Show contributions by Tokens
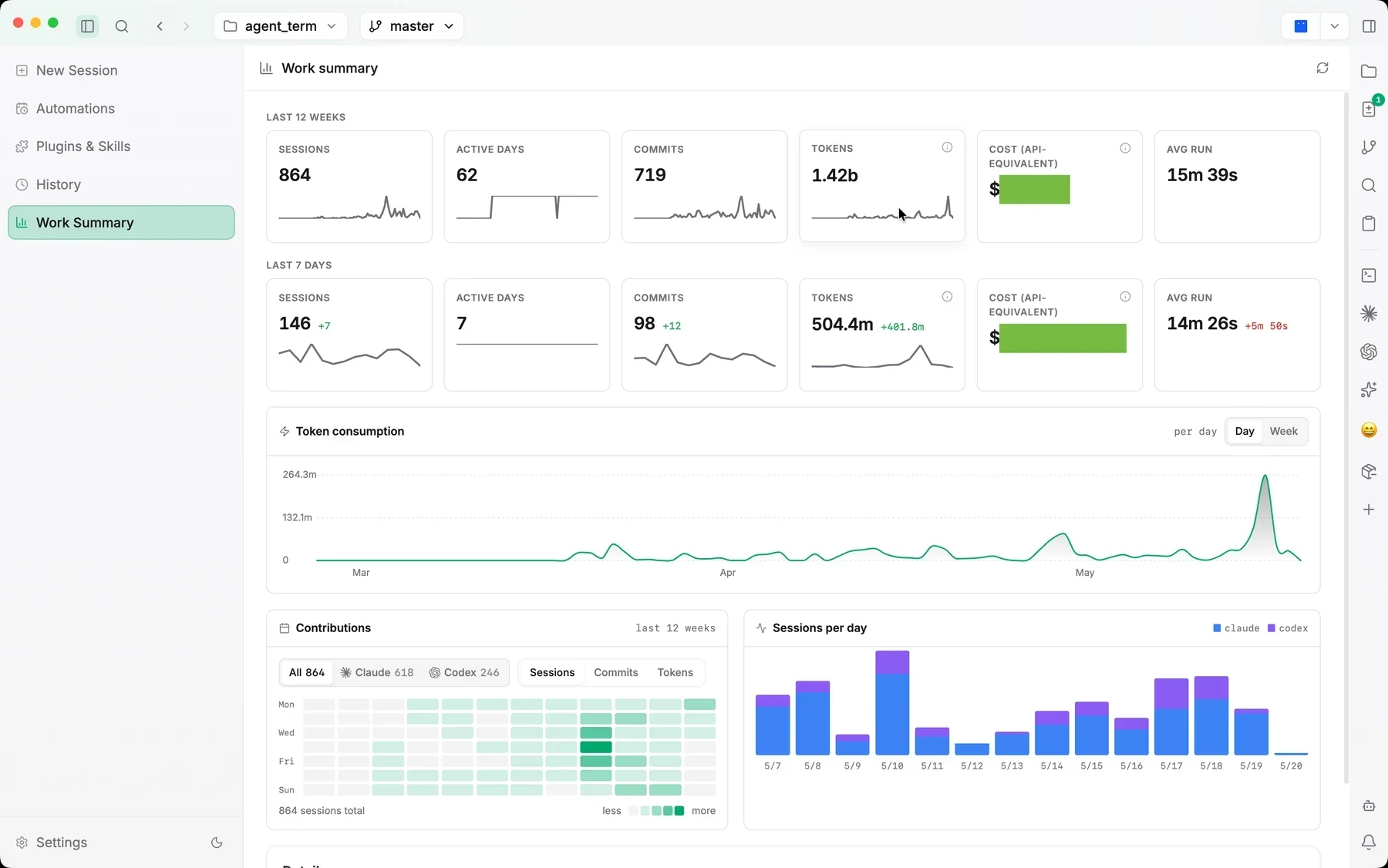Viewport: 1388px width, 868px height. [675, 673]
